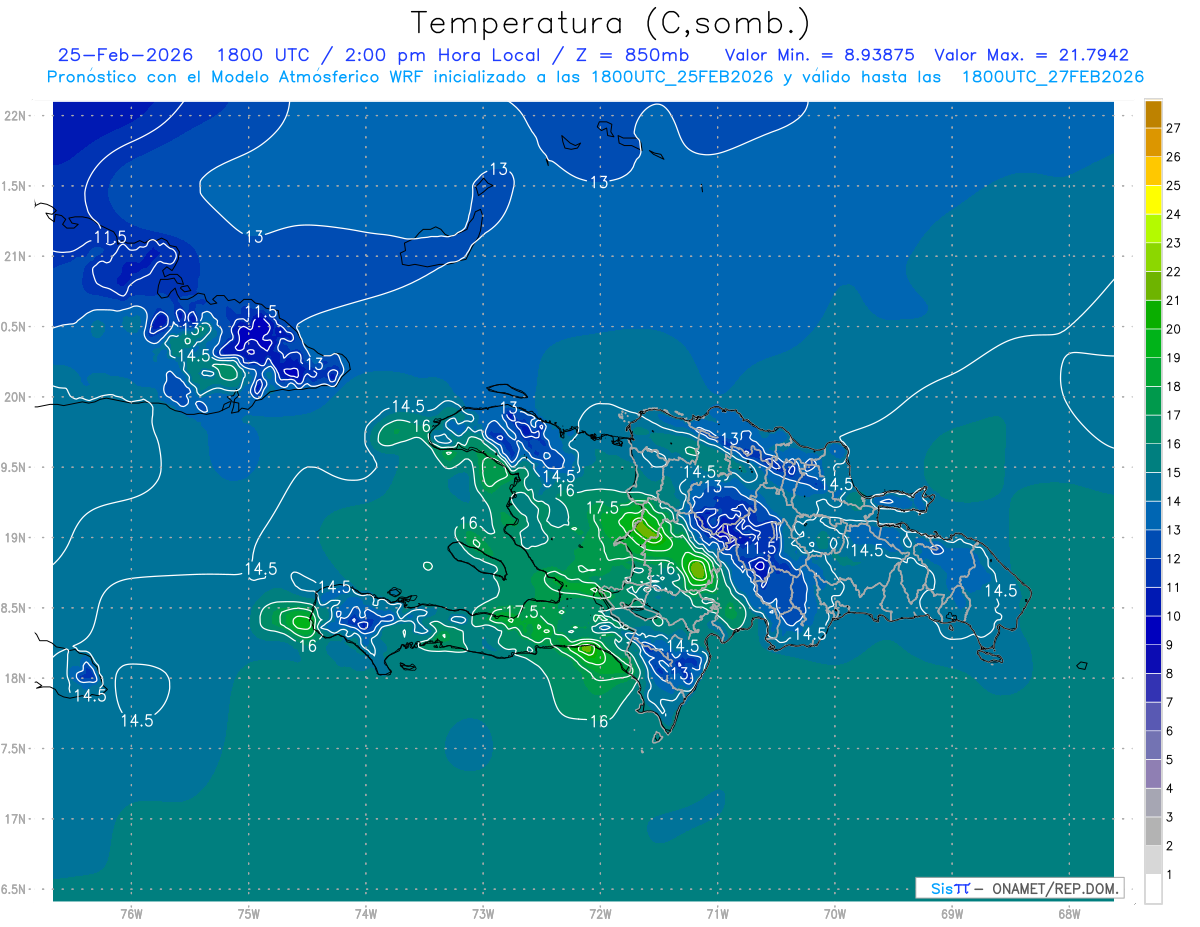Click the 17N latitude axis label

tap(15, 819)
